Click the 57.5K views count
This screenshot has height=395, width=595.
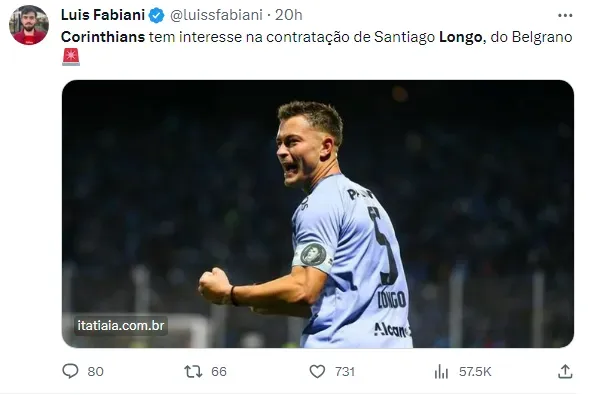coord(475,371)
